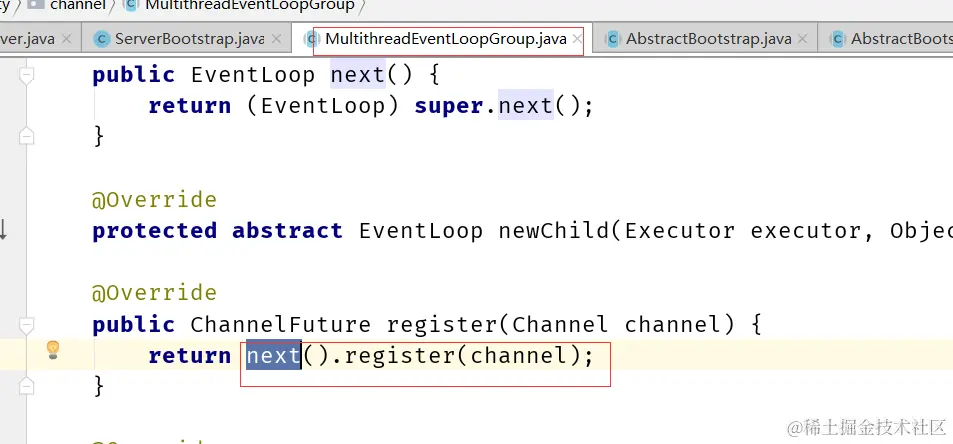Click next in the EventLoop next() declaration
Viewport: 953px width, 444px height.
pos(358,75)
